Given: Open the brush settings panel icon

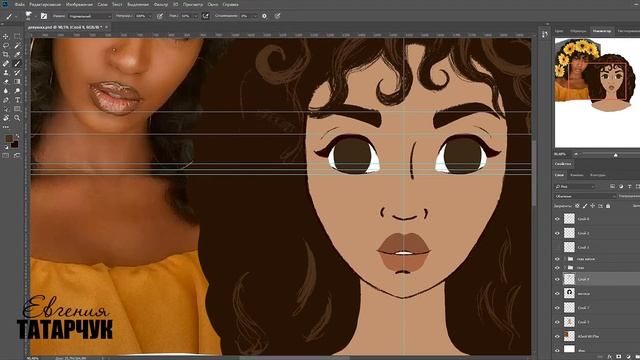Looking at the screenshot, I should tap(44, 16).
